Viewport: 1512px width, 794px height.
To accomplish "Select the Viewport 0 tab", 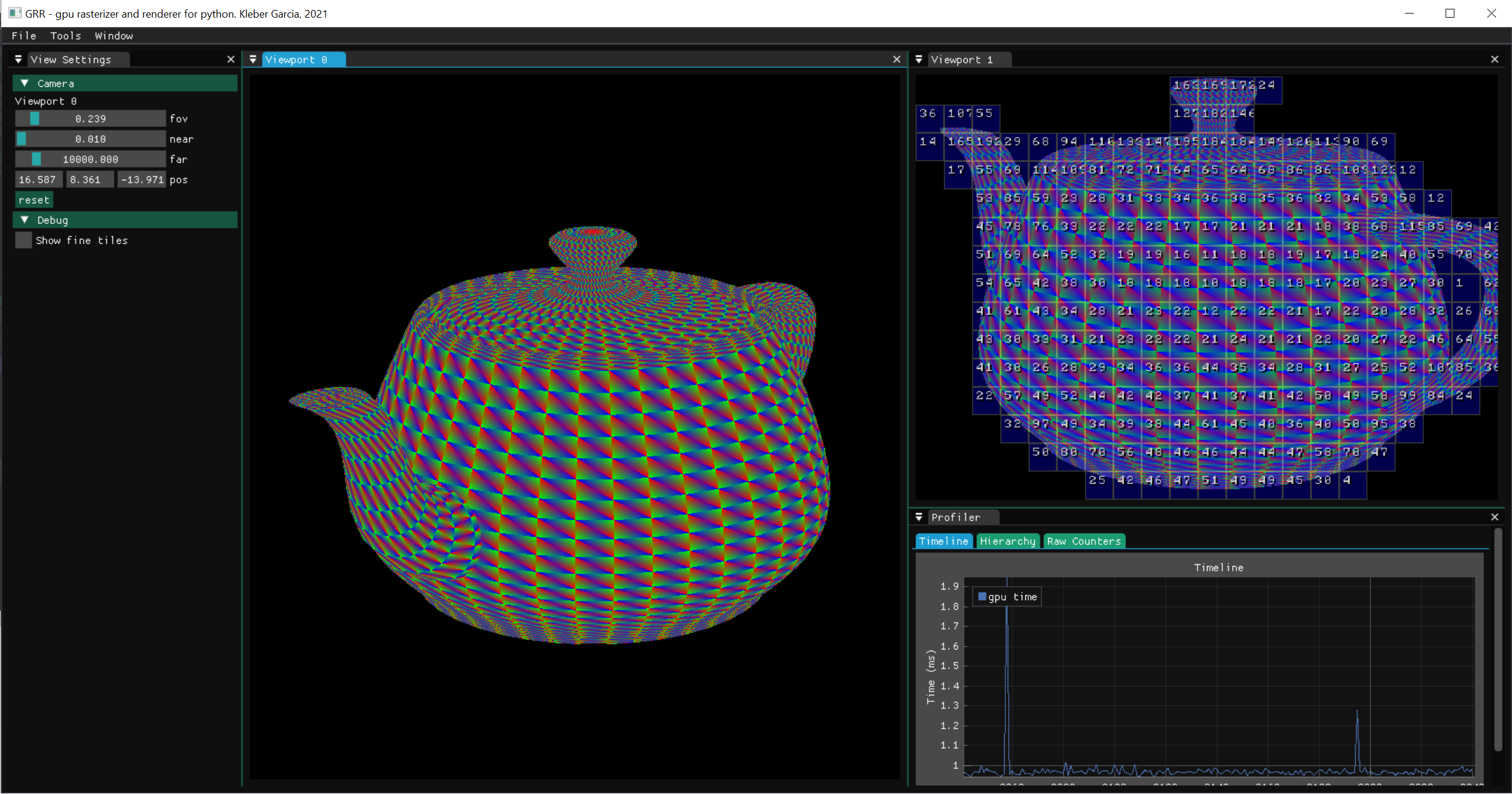I will click(303, 59).
